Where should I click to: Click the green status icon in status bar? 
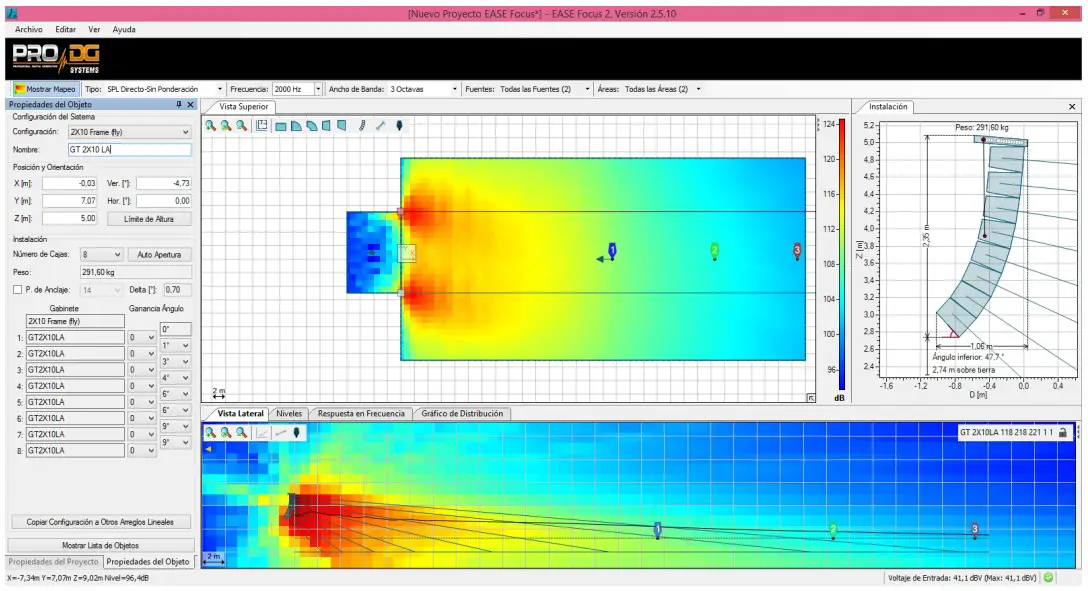pyautogui.click(x=1048, y=577)
